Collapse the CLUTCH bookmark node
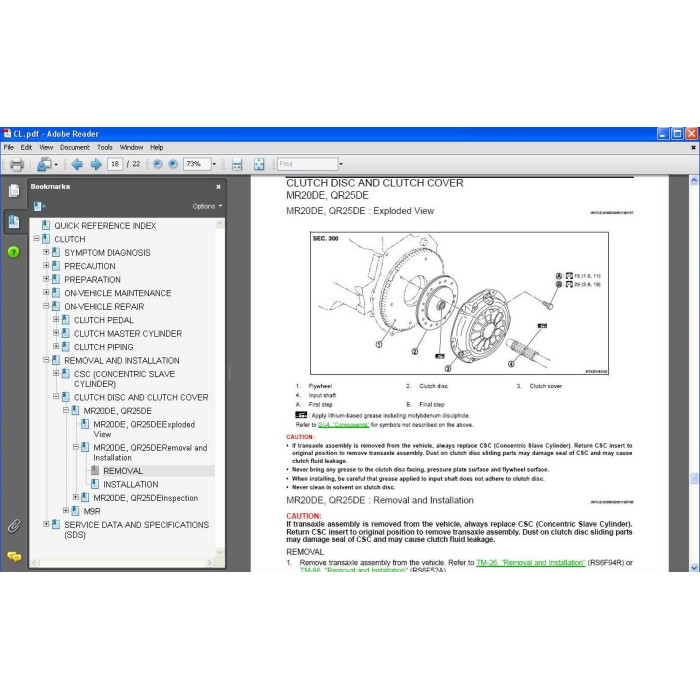This screenshot has height=700, width=700. (37, 239)
